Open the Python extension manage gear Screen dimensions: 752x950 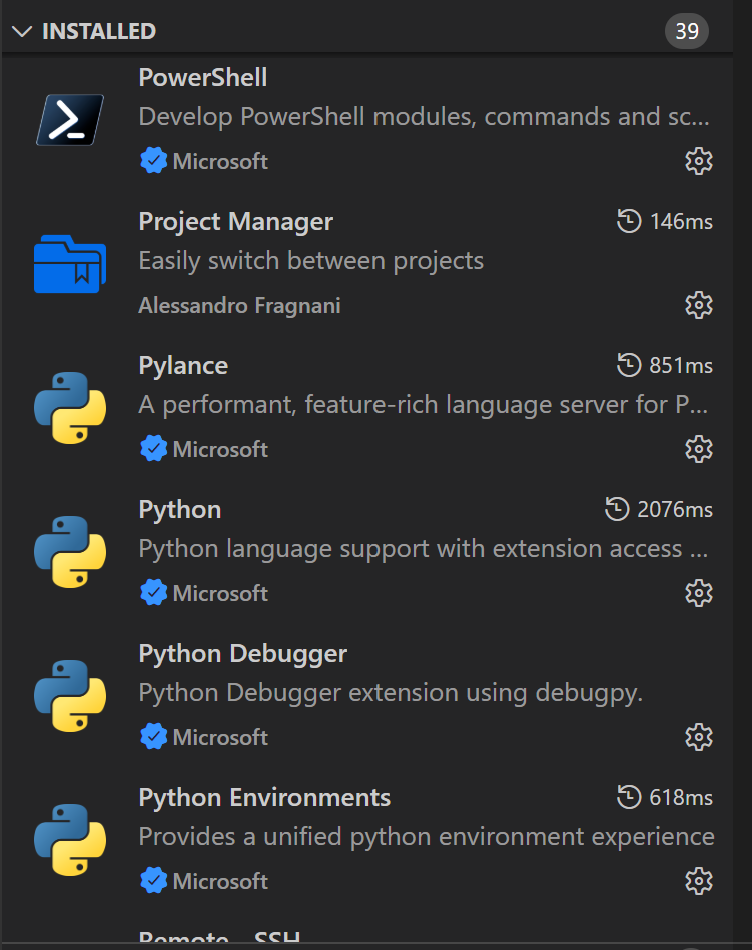tap(699, 593)
